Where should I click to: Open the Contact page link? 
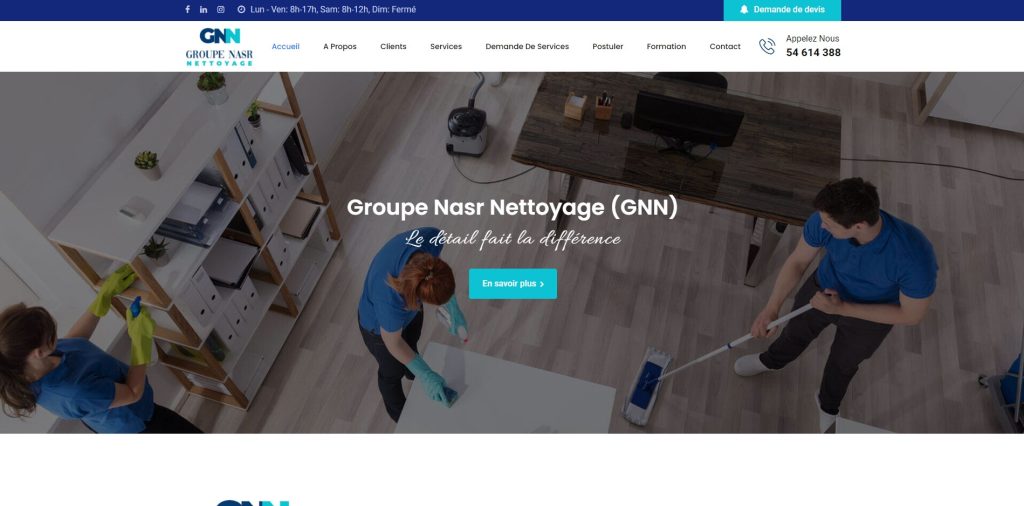(x=725, y=46)
